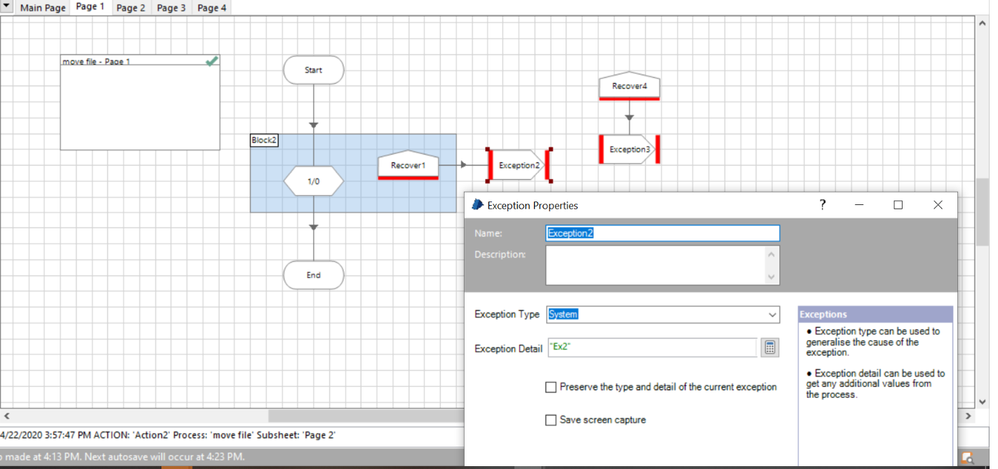The height and width of the screenshot is (469, 998).
Task: Select the Recover4 stage
Action: 629,86
